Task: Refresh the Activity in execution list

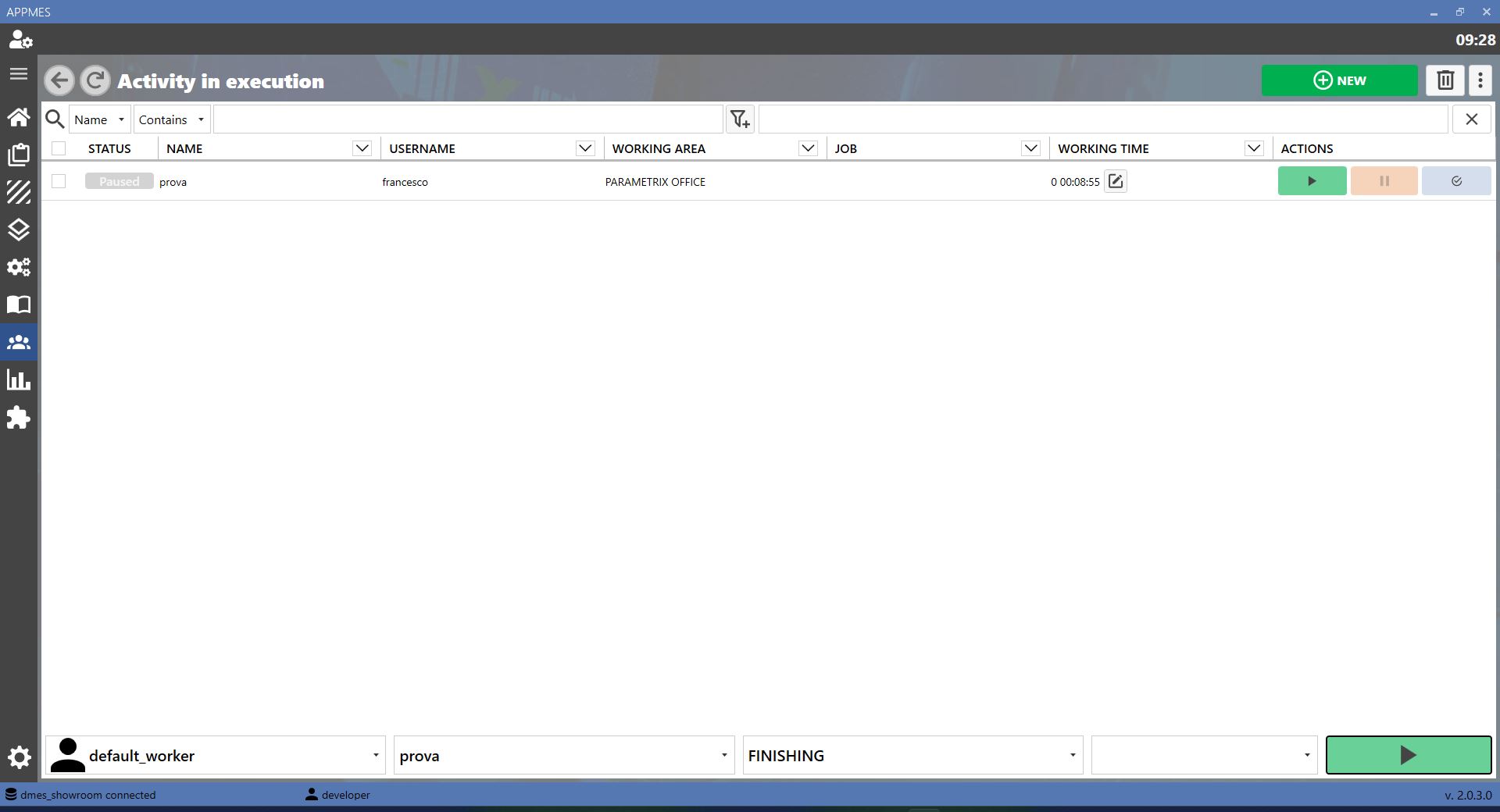Action: tap(95, 80)
